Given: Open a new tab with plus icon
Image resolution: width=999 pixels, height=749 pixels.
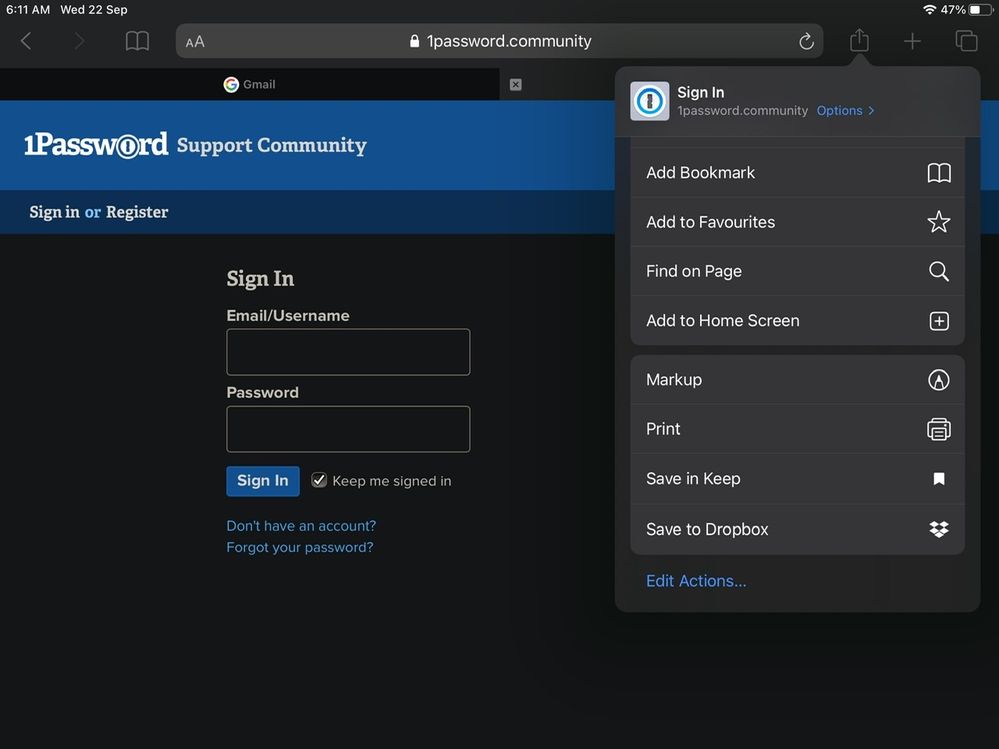Looking at the screenshot, I should [912, 41].
